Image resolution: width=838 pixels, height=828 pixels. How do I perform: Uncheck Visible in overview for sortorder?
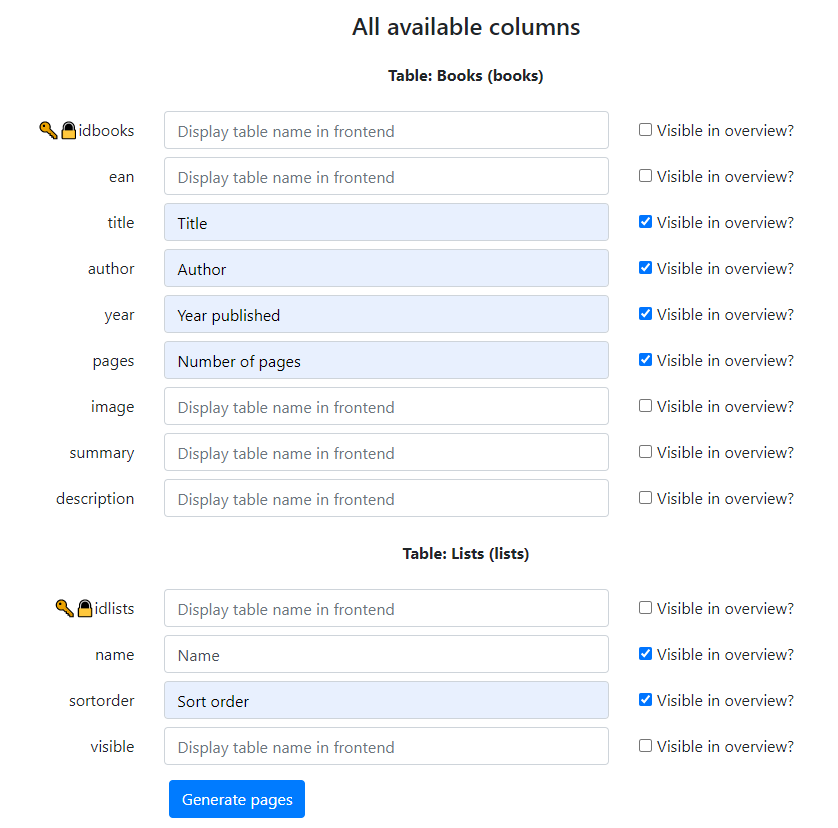tap(645, 700)
